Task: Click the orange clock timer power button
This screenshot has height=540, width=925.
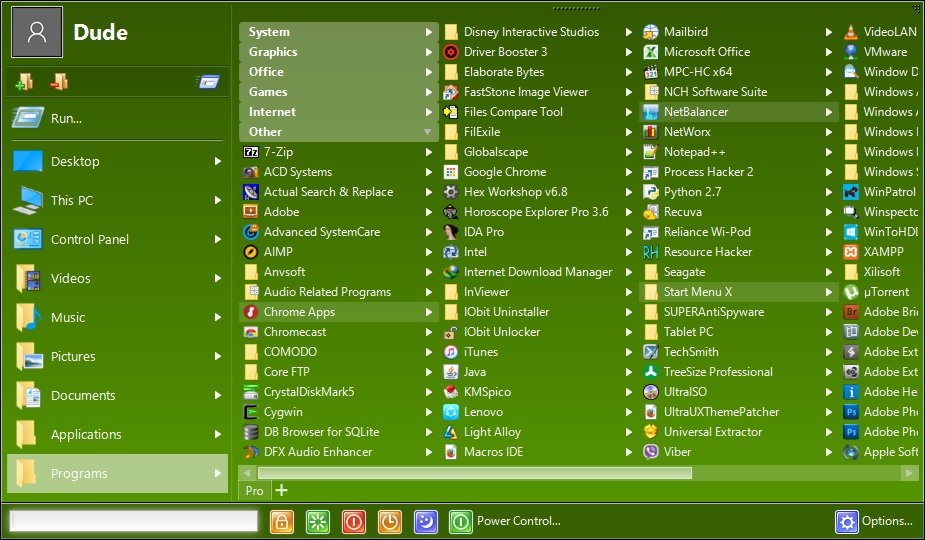Action: 389,522
